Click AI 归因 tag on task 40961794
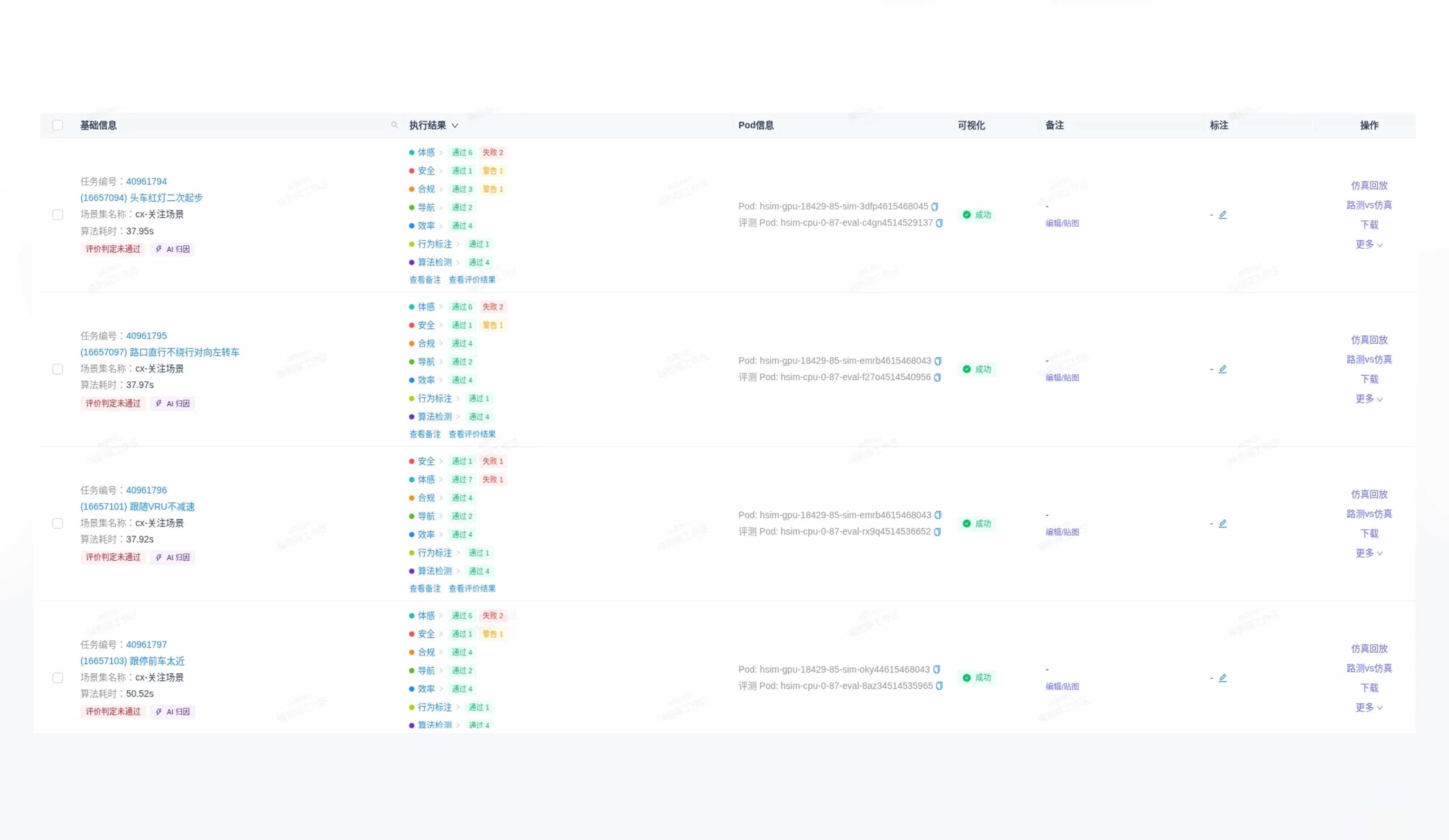 172,249
